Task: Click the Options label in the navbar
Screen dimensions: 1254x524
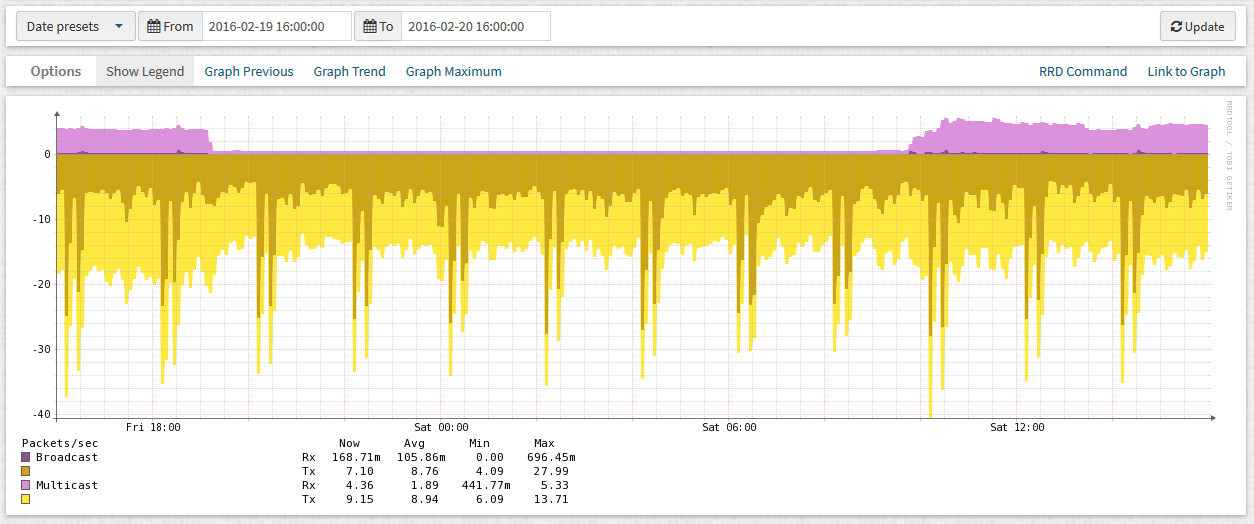Action: (56, 71)
